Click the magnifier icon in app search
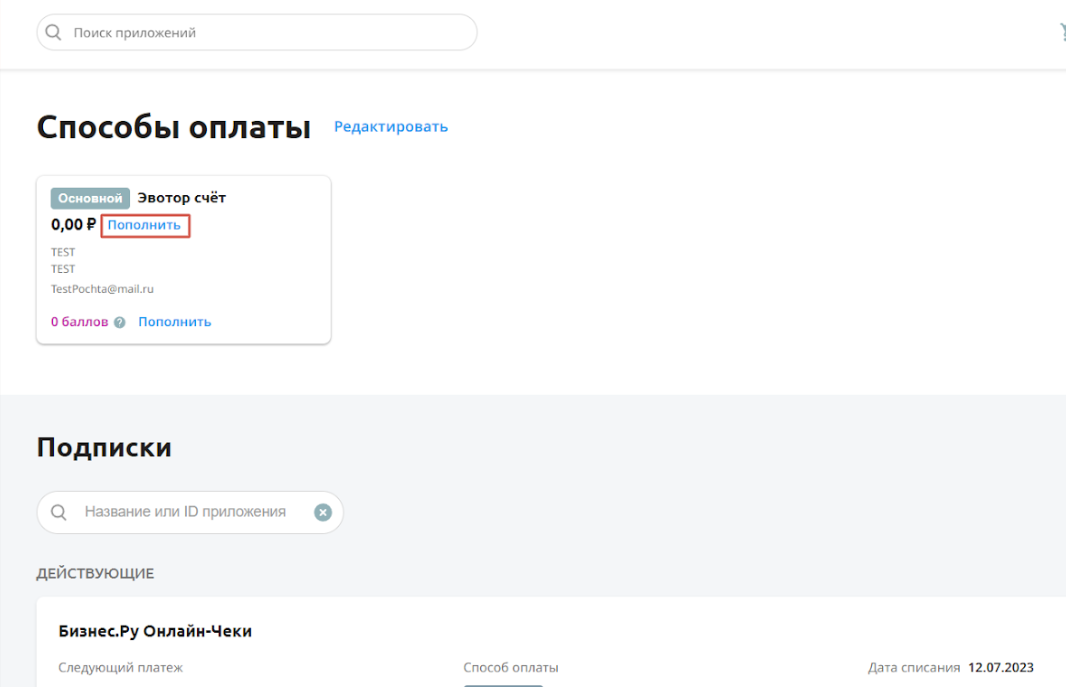Viewport: 1066px width, 687px height. click(53, 32)
